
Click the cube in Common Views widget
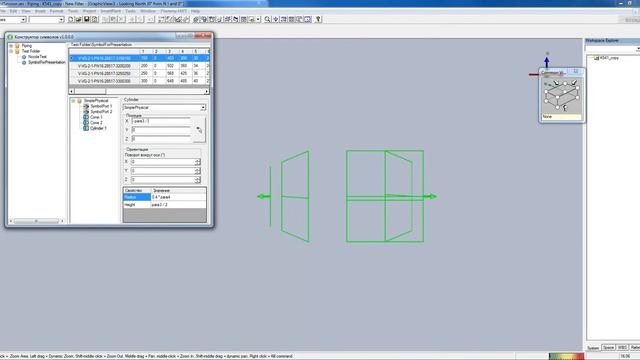pyautogui.click(x=562, y=96)
